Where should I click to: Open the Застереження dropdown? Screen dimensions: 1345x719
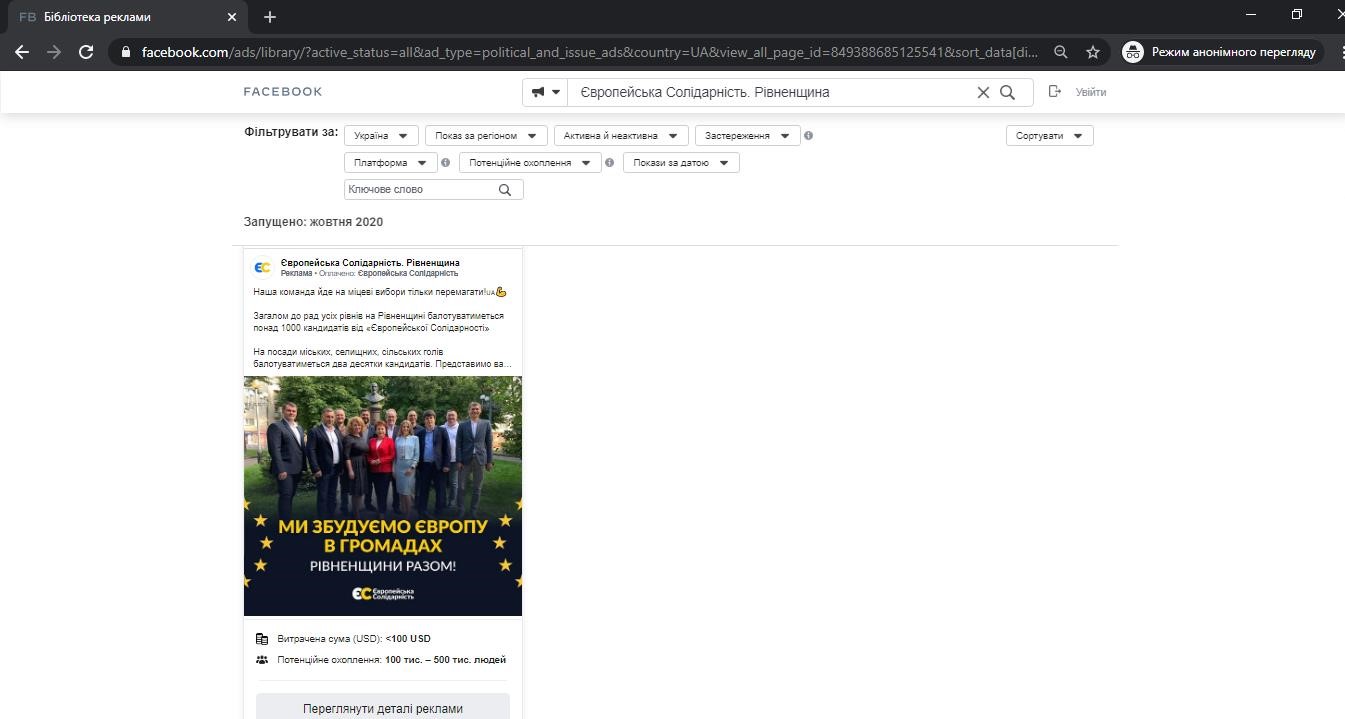[x=748, y=135]
